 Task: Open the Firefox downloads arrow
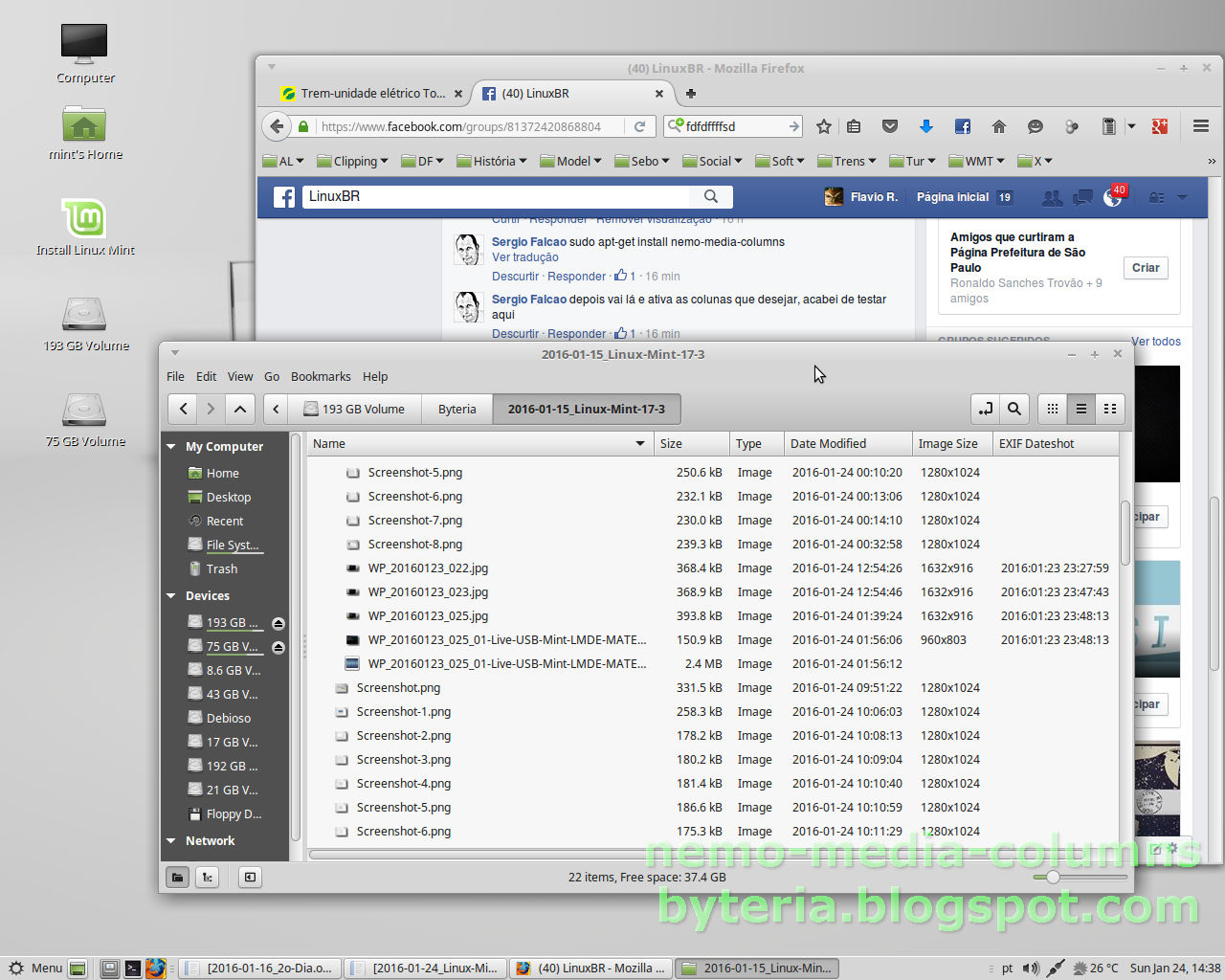tap(925, 125)
